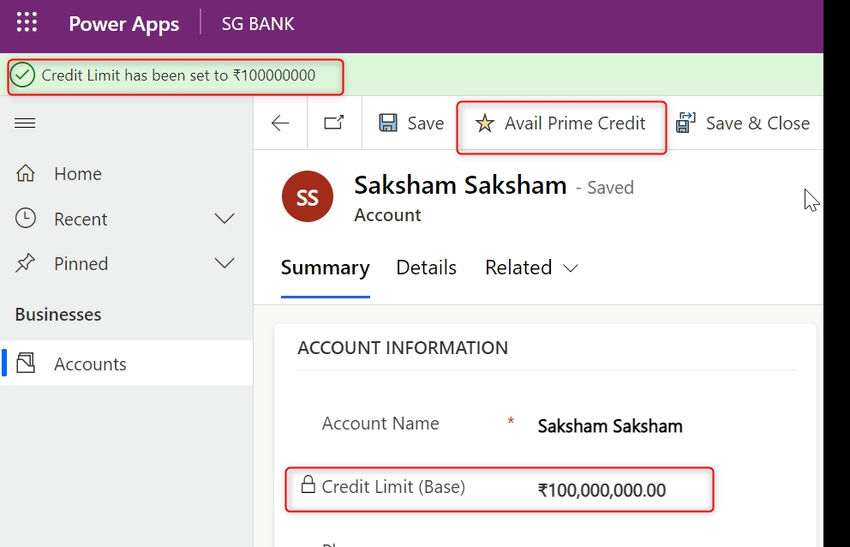Open Accounts in the sidebar
This screenshot has height=547, width=850.
click(90, 364)
